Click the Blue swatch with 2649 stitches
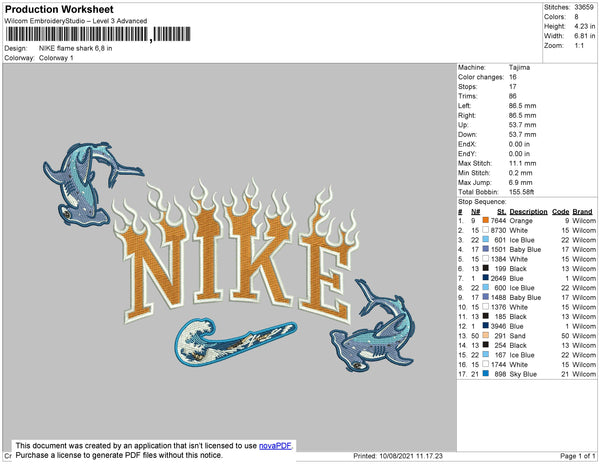The width and height of the screenshot is (600, 464). (x=486, y=278)
